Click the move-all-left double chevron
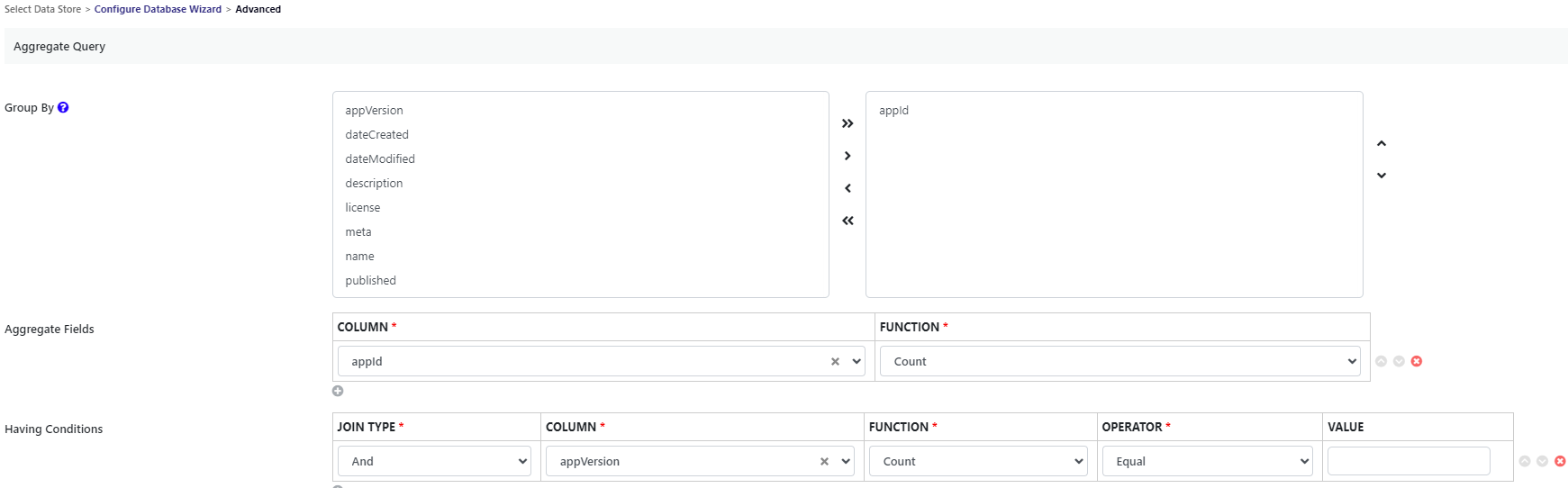1568x488 pixels. (847, 221)
